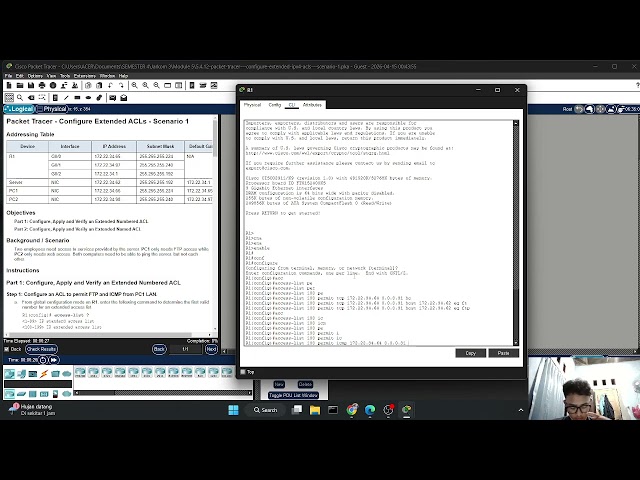Switch to the Config tab in R1
The width and height of the screenshot is (640, 480).
click(x=275, y=105)
